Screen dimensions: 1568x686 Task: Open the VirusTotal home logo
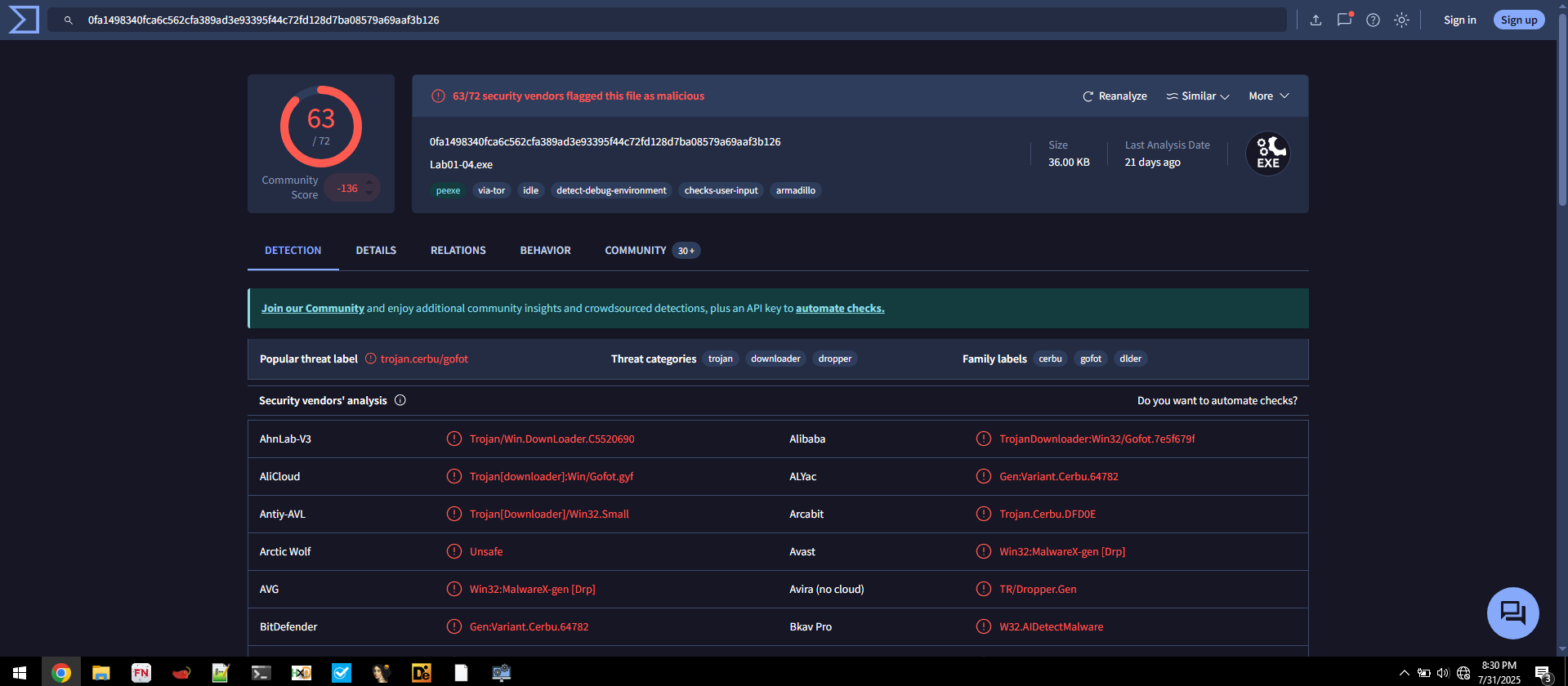coord(23,20)
